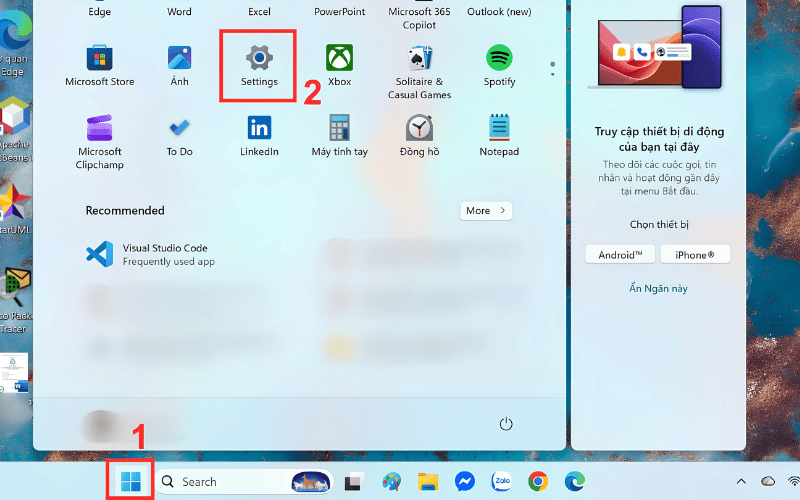Click the OneDrive cloud tray icon

pyautogui.click(x=768, y=481)
